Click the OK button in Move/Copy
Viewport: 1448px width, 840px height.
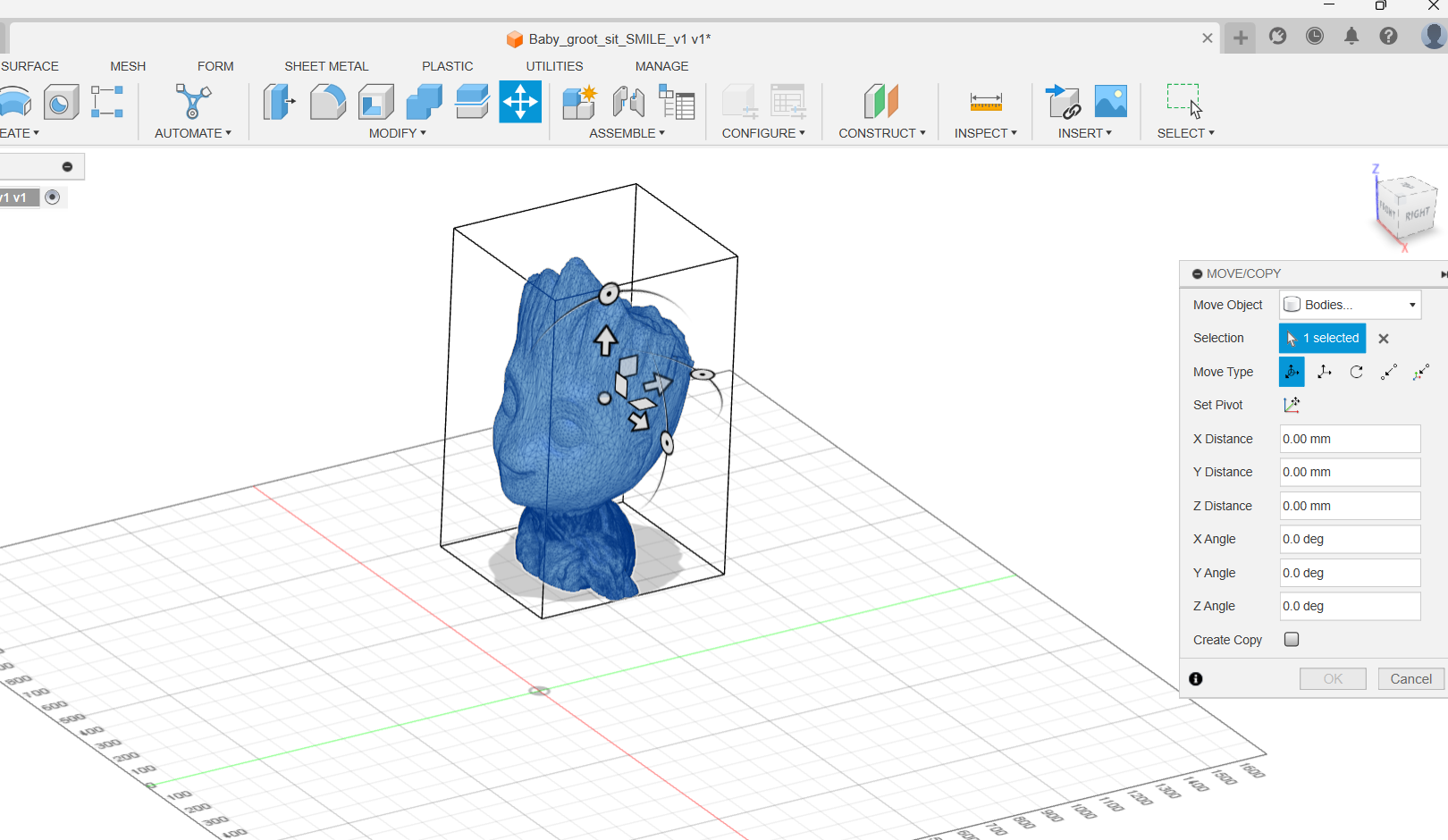pyautogui.click(x=1333, y=679)
